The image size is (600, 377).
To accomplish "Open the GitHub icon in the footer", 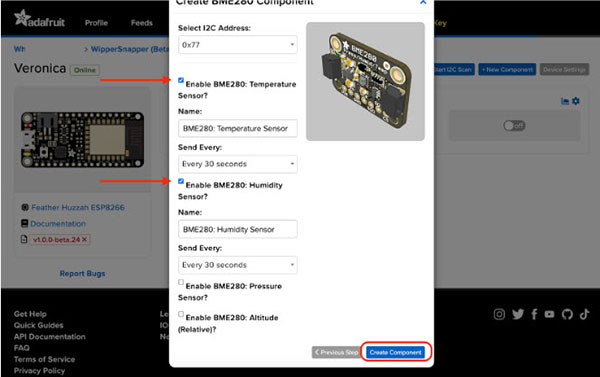I will point(567,314).
